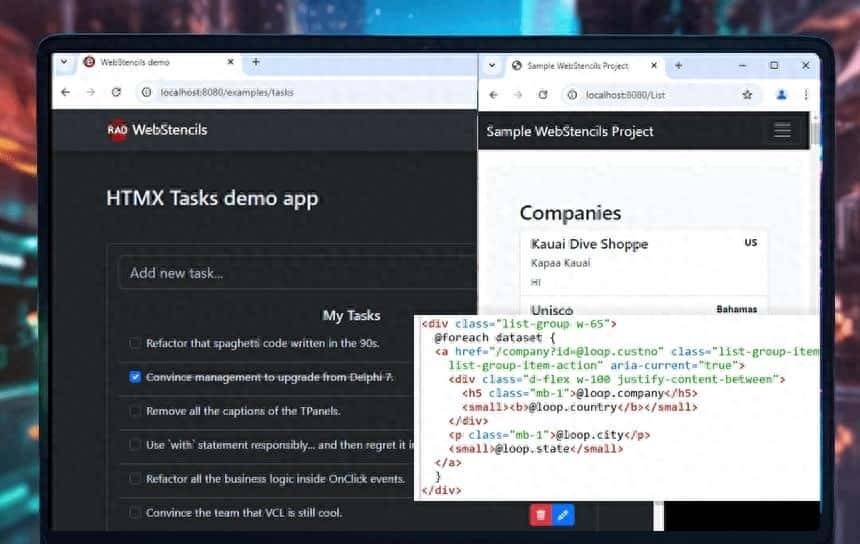Open new tab in Sample WebStencils Project window
The width and height of the screenshot is (860, 544).
tap(678, 65)
